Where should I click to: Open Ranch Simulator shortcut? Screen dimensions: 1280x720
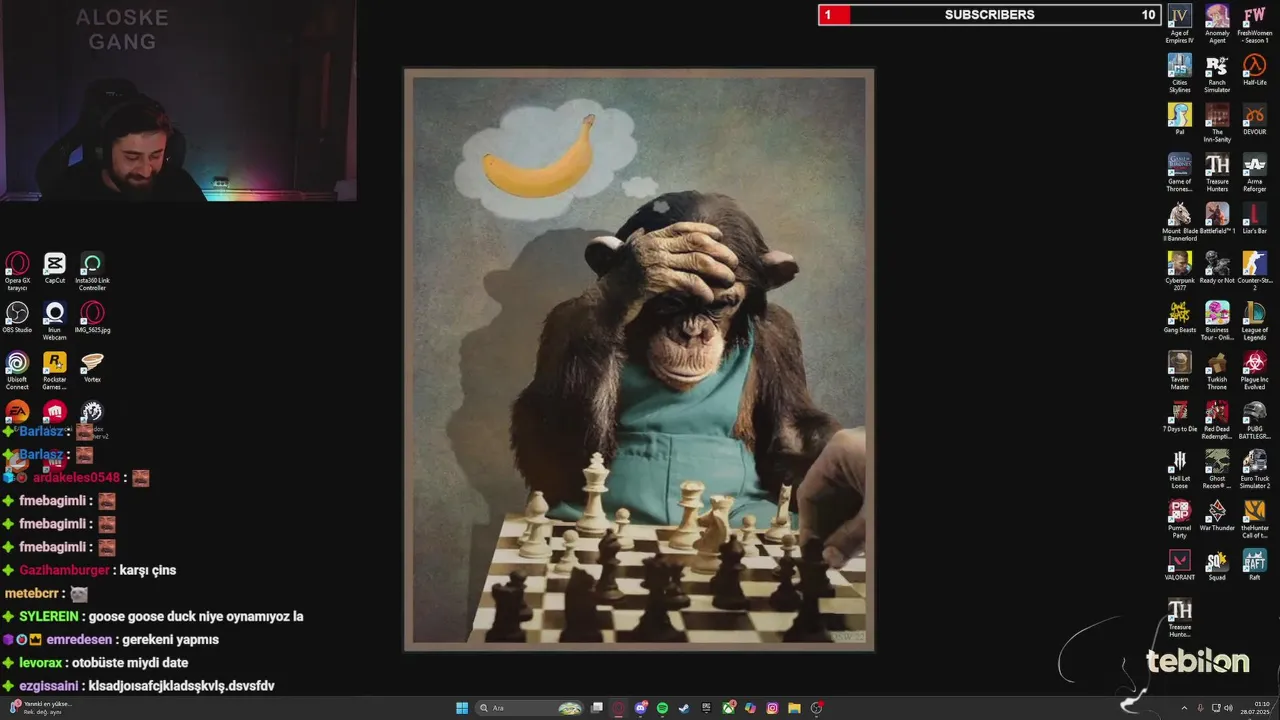coord(1217,73)
